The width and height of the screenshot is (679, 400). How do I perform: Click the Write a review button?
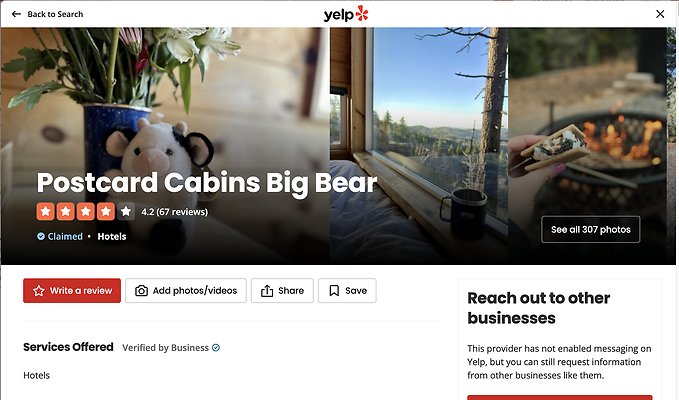72,290
